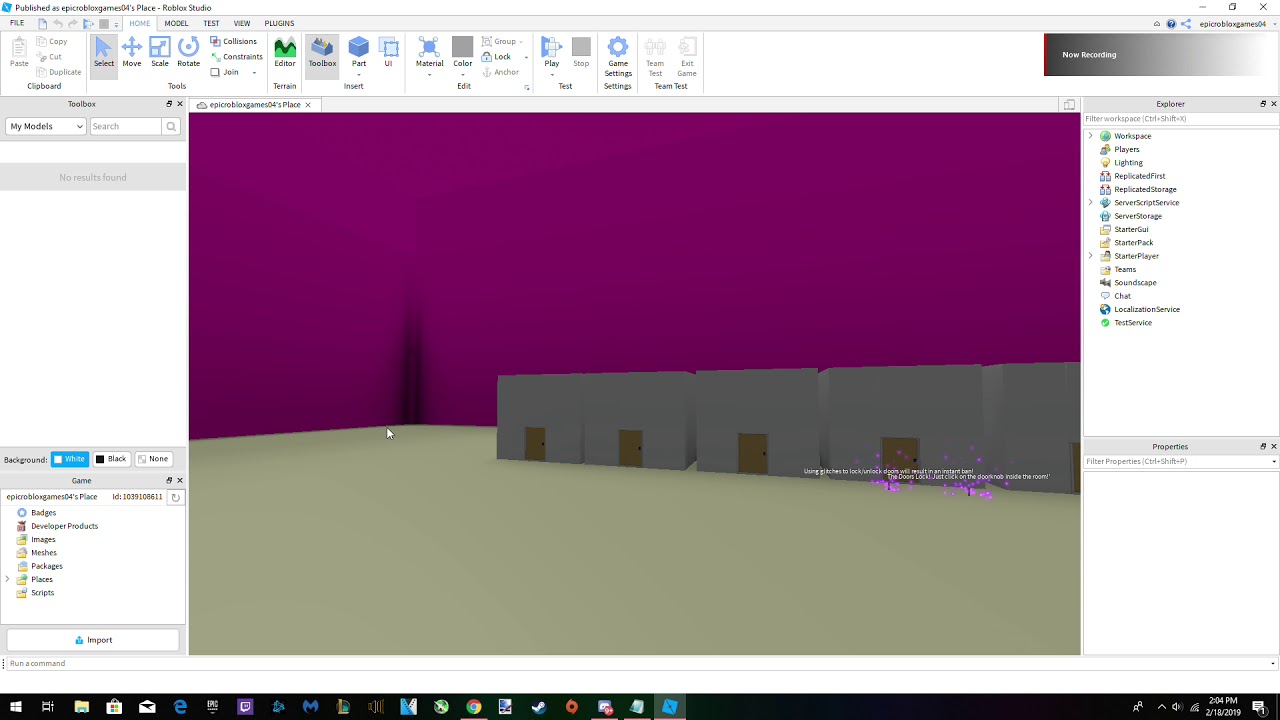Pick the Color swatch in Edit group
The height and width of the screenshot is (720, 1280).
462,46
